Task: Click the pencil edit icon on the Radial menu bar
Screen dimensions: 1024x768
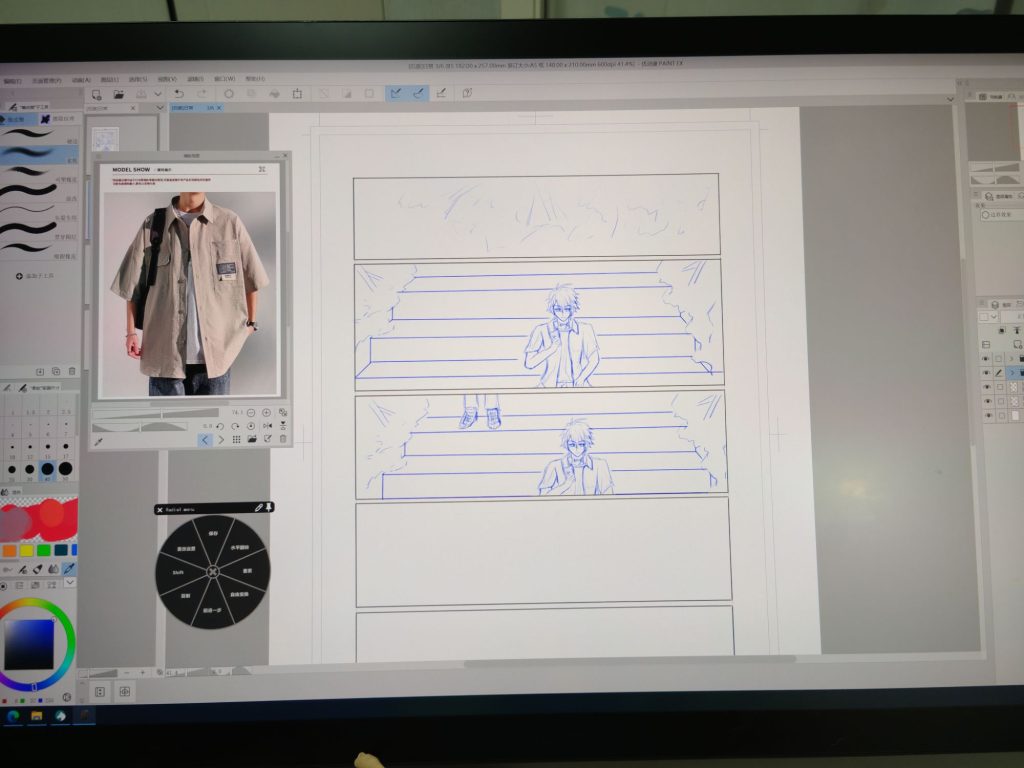Action: (x=259, y=507)
